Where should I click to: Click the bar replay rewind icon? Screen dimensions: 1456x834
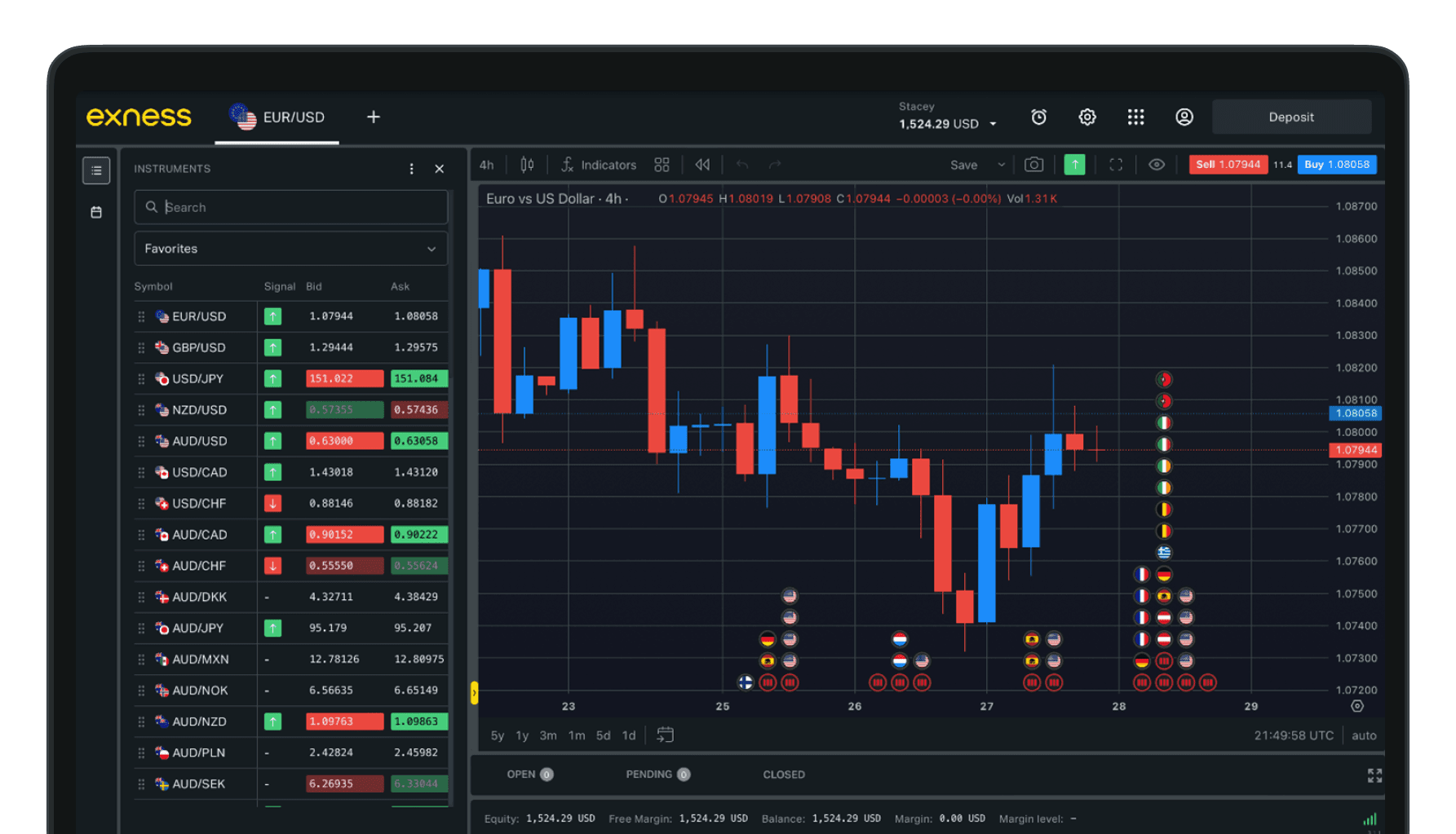(702, 165)
